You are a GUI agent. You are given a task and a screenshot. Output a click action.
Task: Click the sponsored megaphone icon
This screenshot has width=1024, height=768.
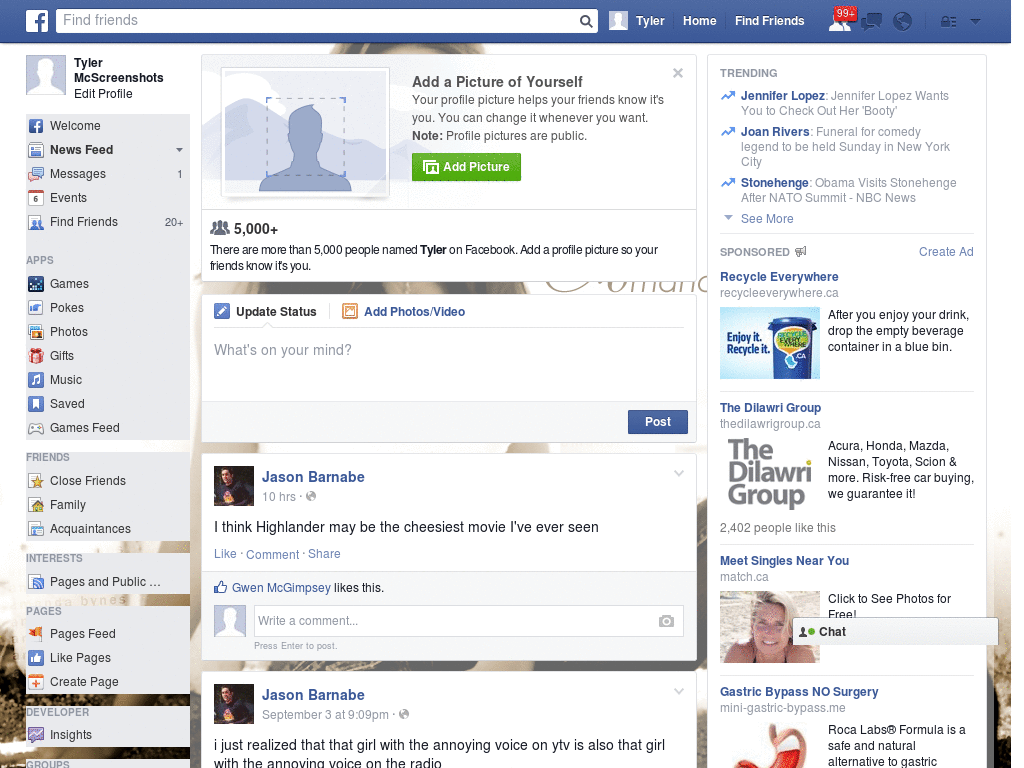coord(801,251)
